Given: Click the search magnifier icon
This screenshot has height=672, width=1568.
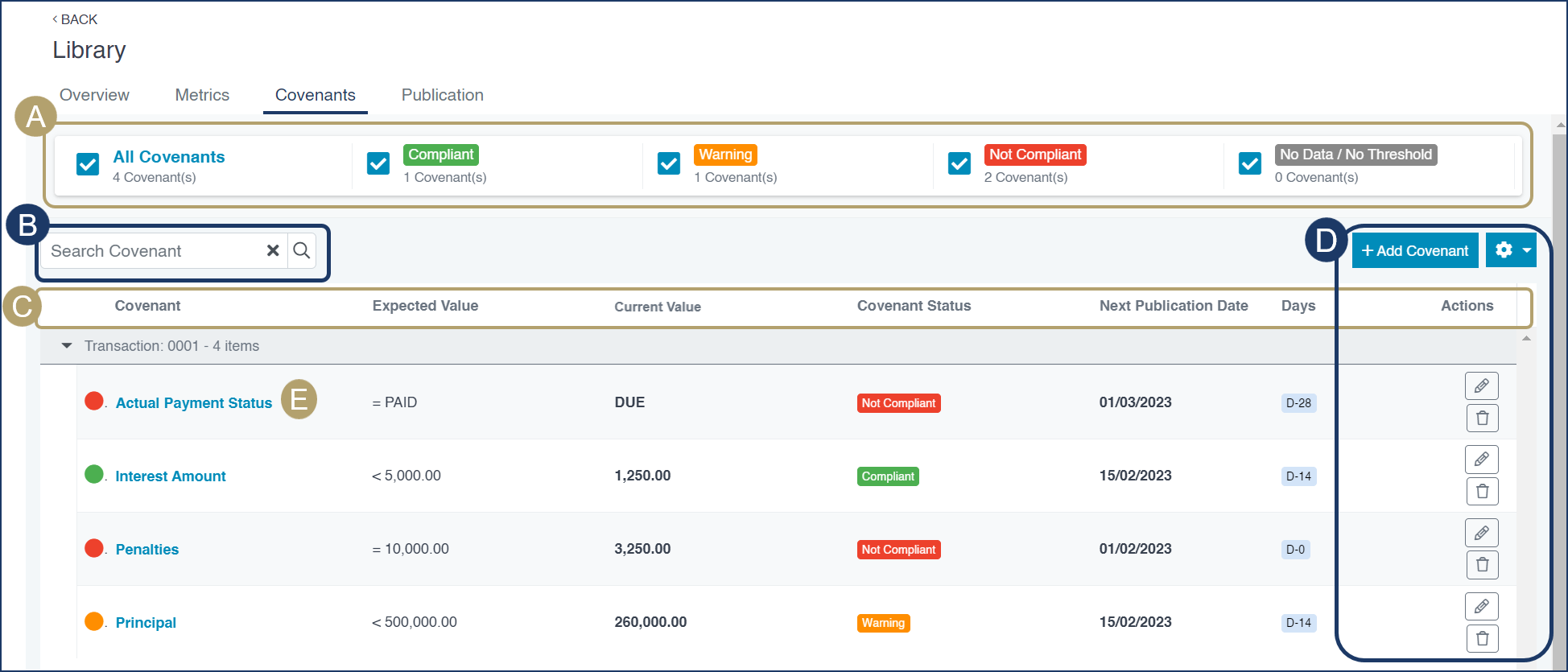Looking at the screenshot, I should click(302, 251).
